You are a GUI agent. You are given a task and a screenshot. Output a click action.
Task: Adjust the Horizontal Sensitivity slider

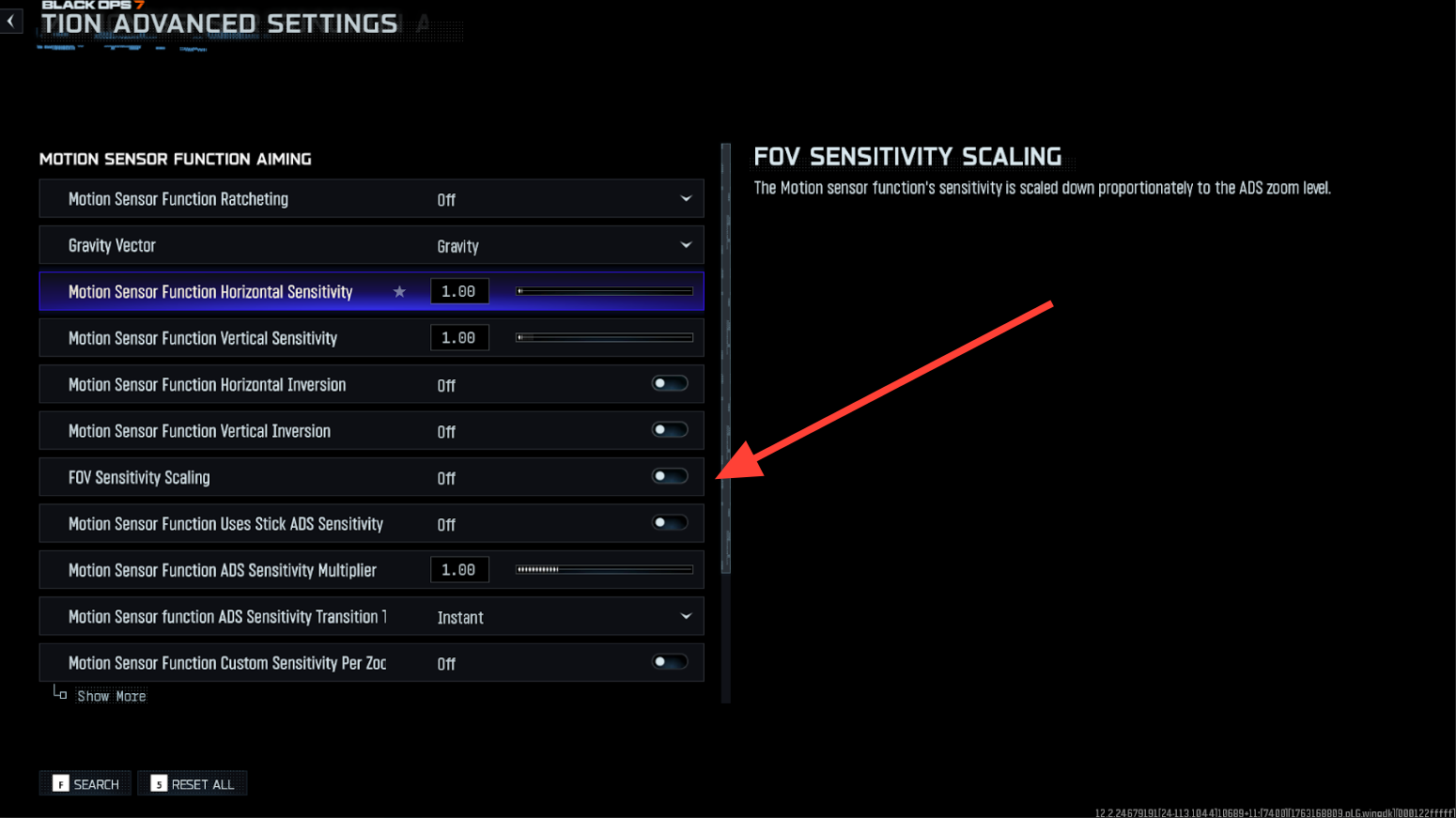[x=604, y=292]
